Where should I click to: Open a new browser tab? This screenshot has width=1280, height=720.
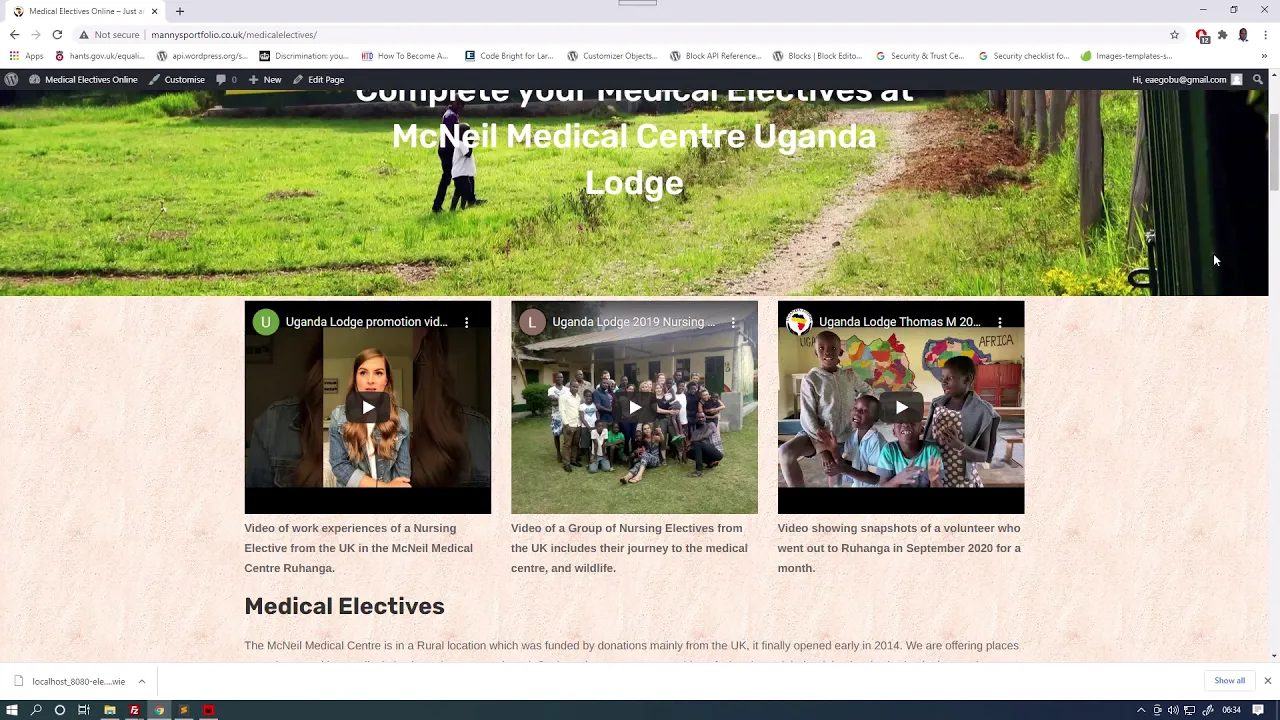click(180, 11)
